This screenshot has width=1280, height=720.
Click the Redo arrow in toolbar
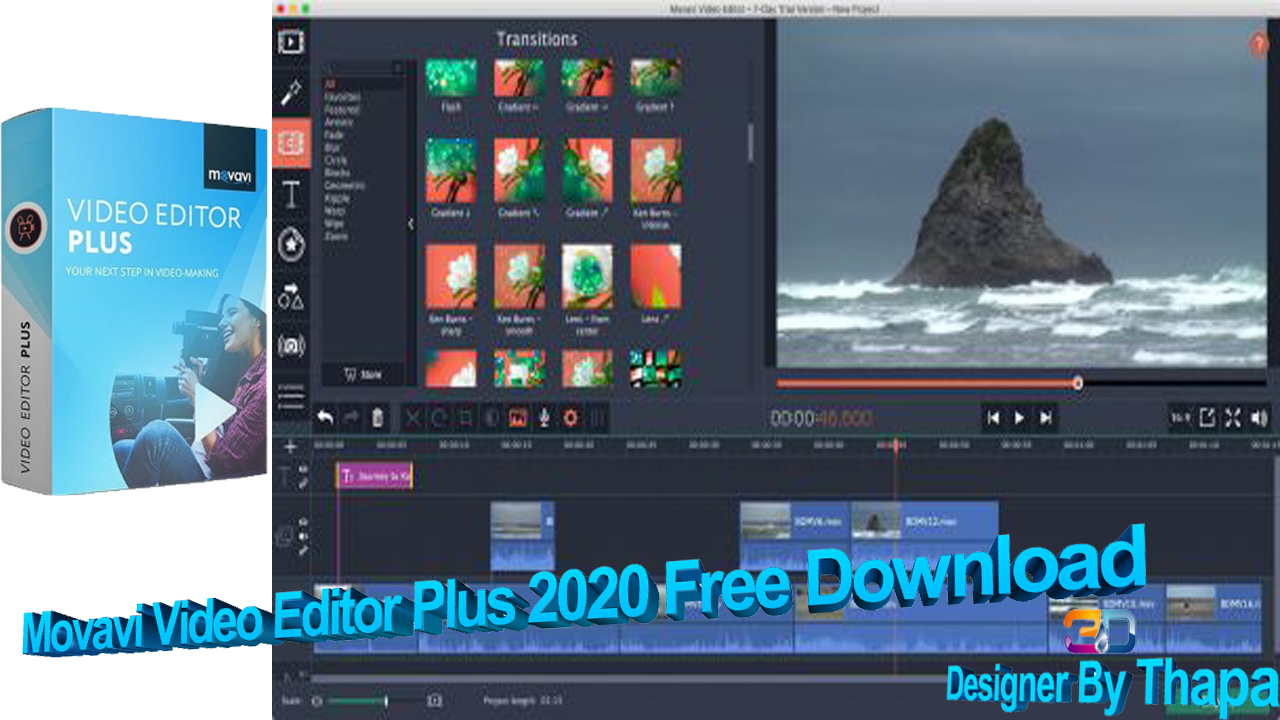(351, 418)
